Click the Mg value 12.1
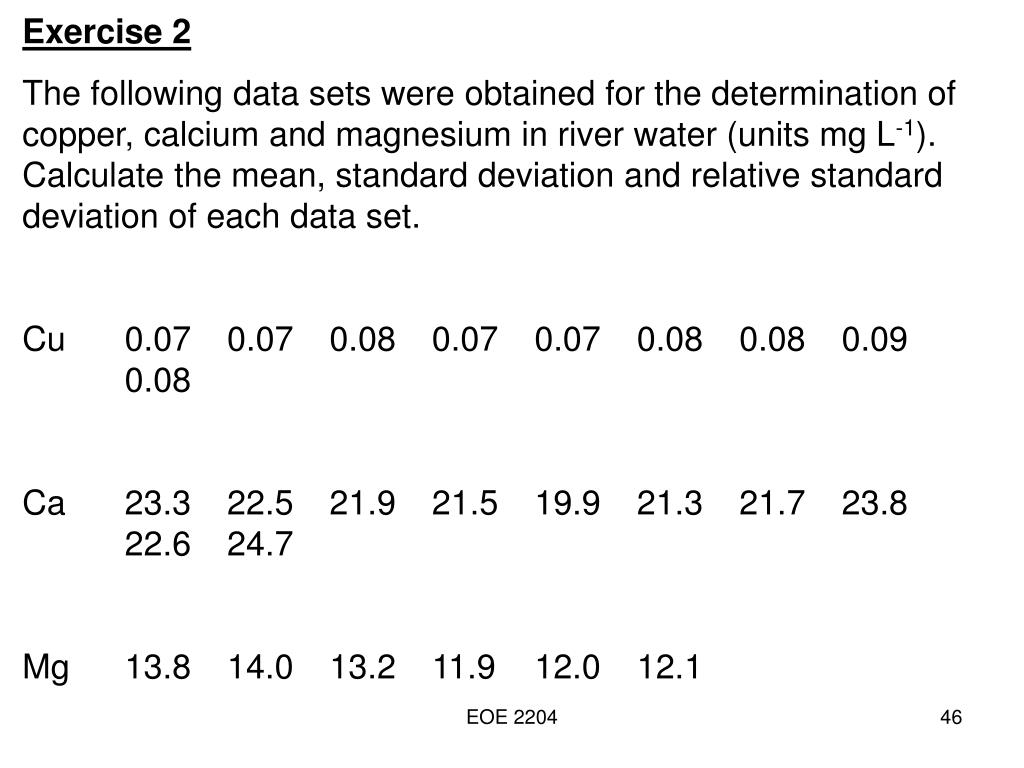The width and height of the screenshot is (1024, 768). pyautogui.click(x=668, y=667)
